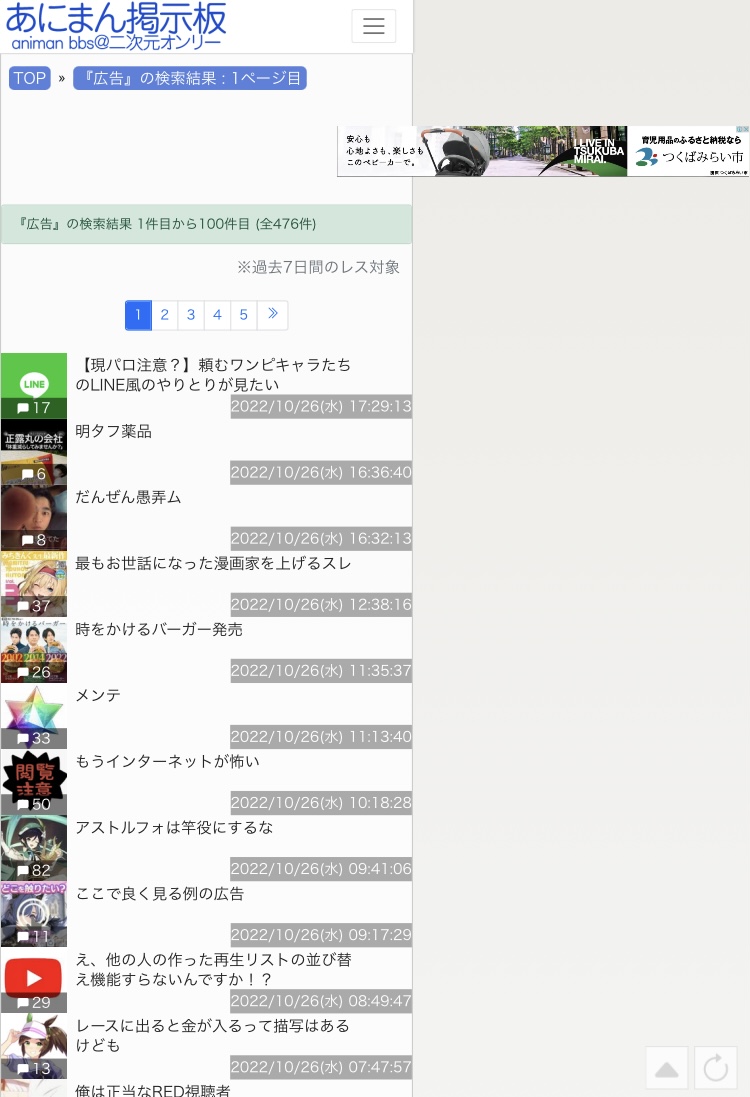750x1097 pixels.
Task: Open thread 頼むワンピキャラたちのLINE風のやりとり
Action: point(213,374)
